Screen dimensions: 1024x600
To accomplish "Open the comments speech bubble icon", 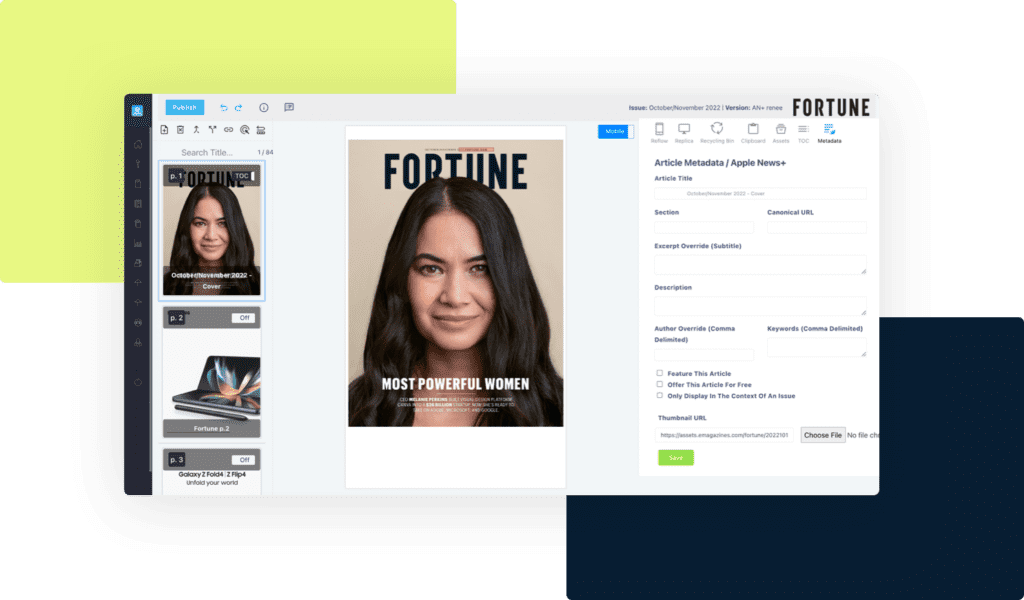I will pyautogui.click(x=289, y=108).
